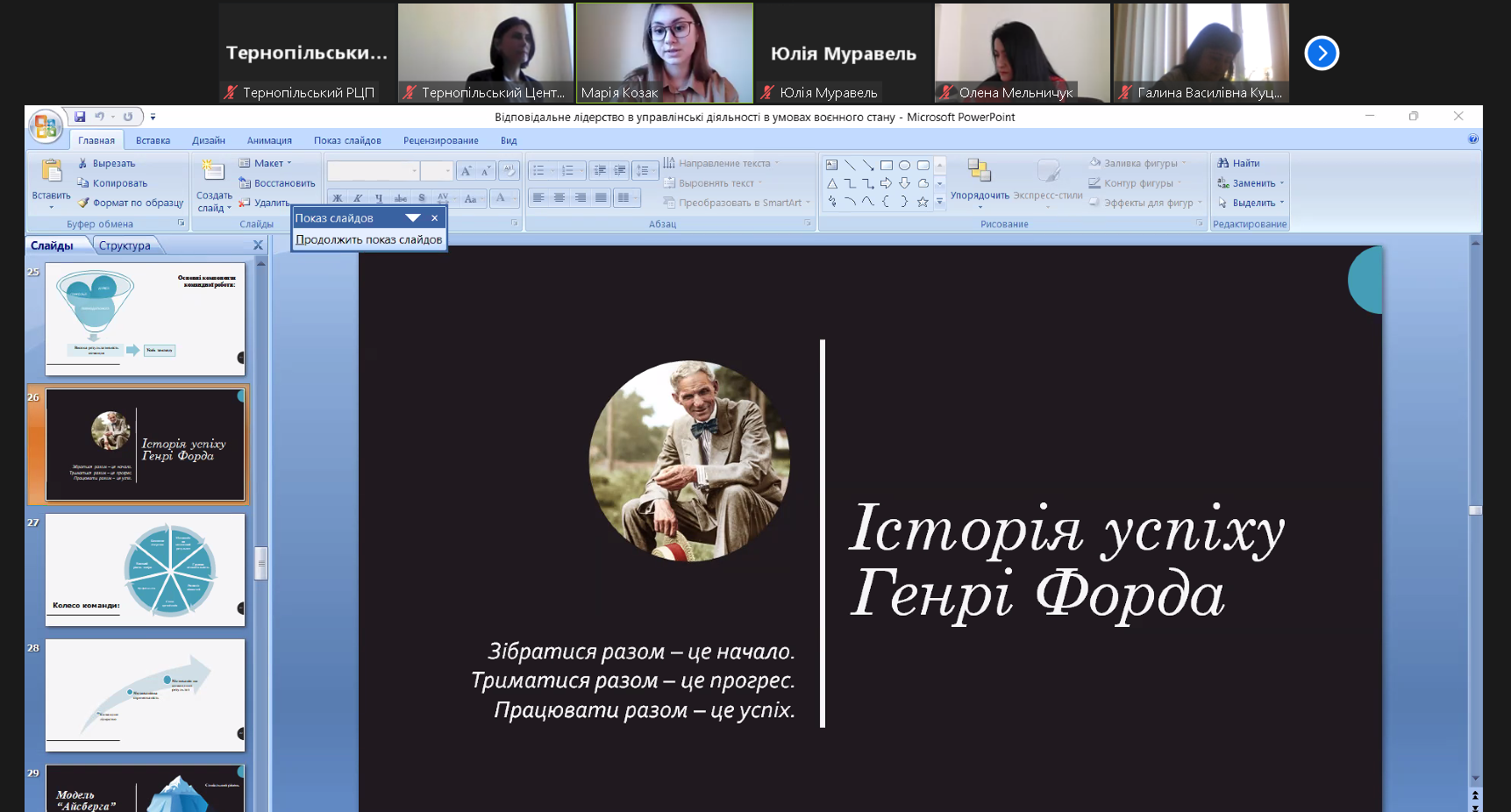Expand the Показ слайдов floating toolbar arrow
This screenshot has height=812, width=1511.
tap(413, 218)
